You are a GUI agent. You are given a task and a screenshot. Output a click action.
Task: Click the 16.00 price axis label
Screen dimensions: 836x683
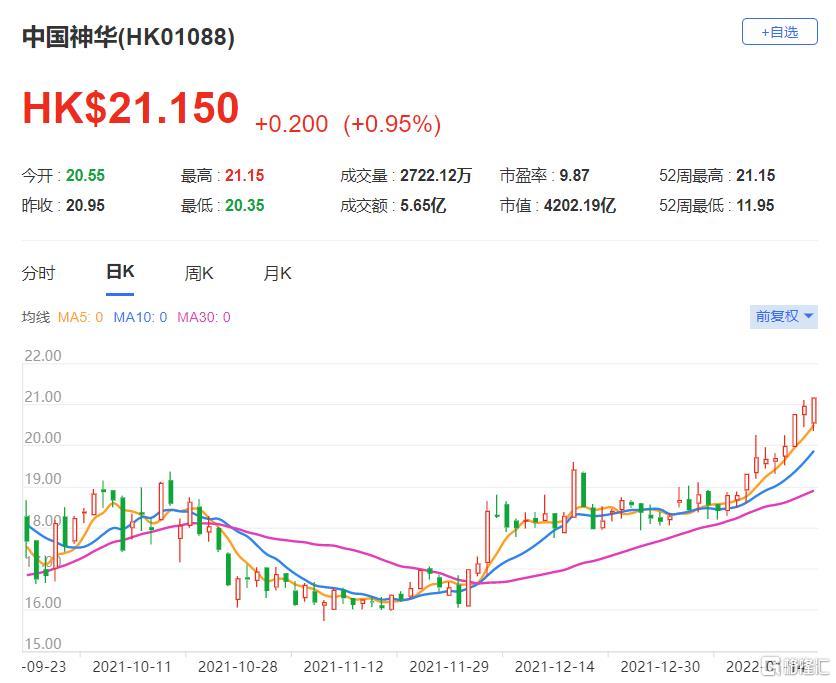[x=43, y=602]
